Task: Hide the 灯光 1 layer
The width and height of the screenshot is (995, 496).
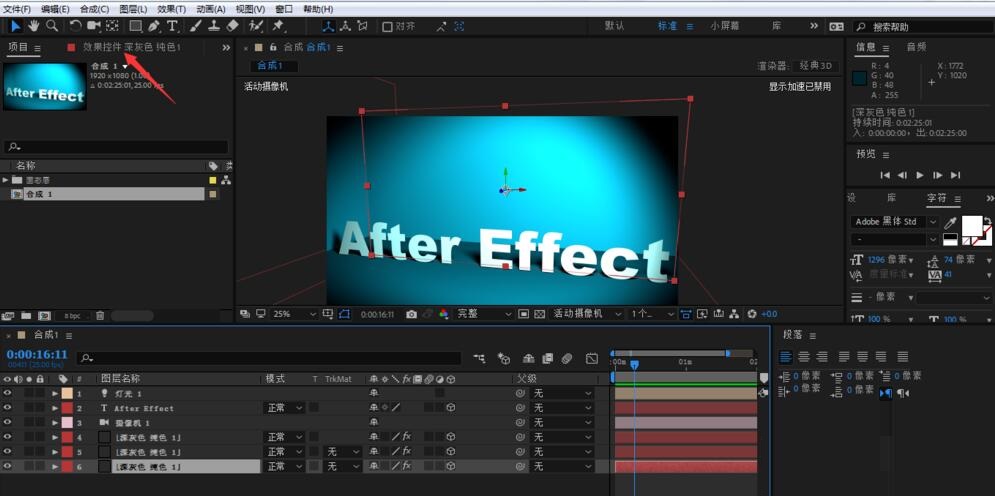Action: click(7, 393)
